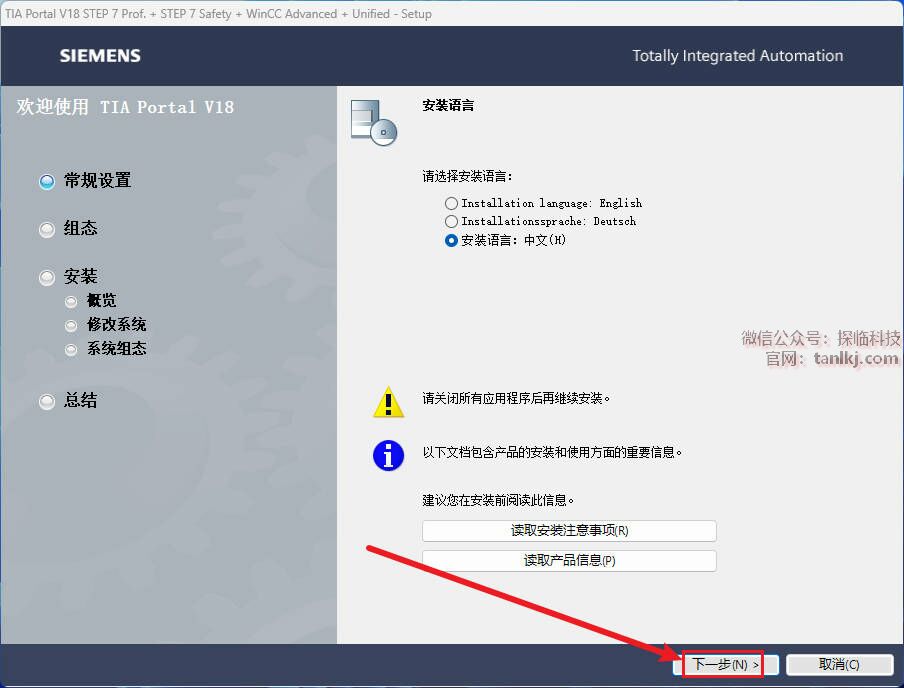The width and height of the screenshot is (904, 688).
Task: Click the 安装语言 heading
Action: point(448,106)
